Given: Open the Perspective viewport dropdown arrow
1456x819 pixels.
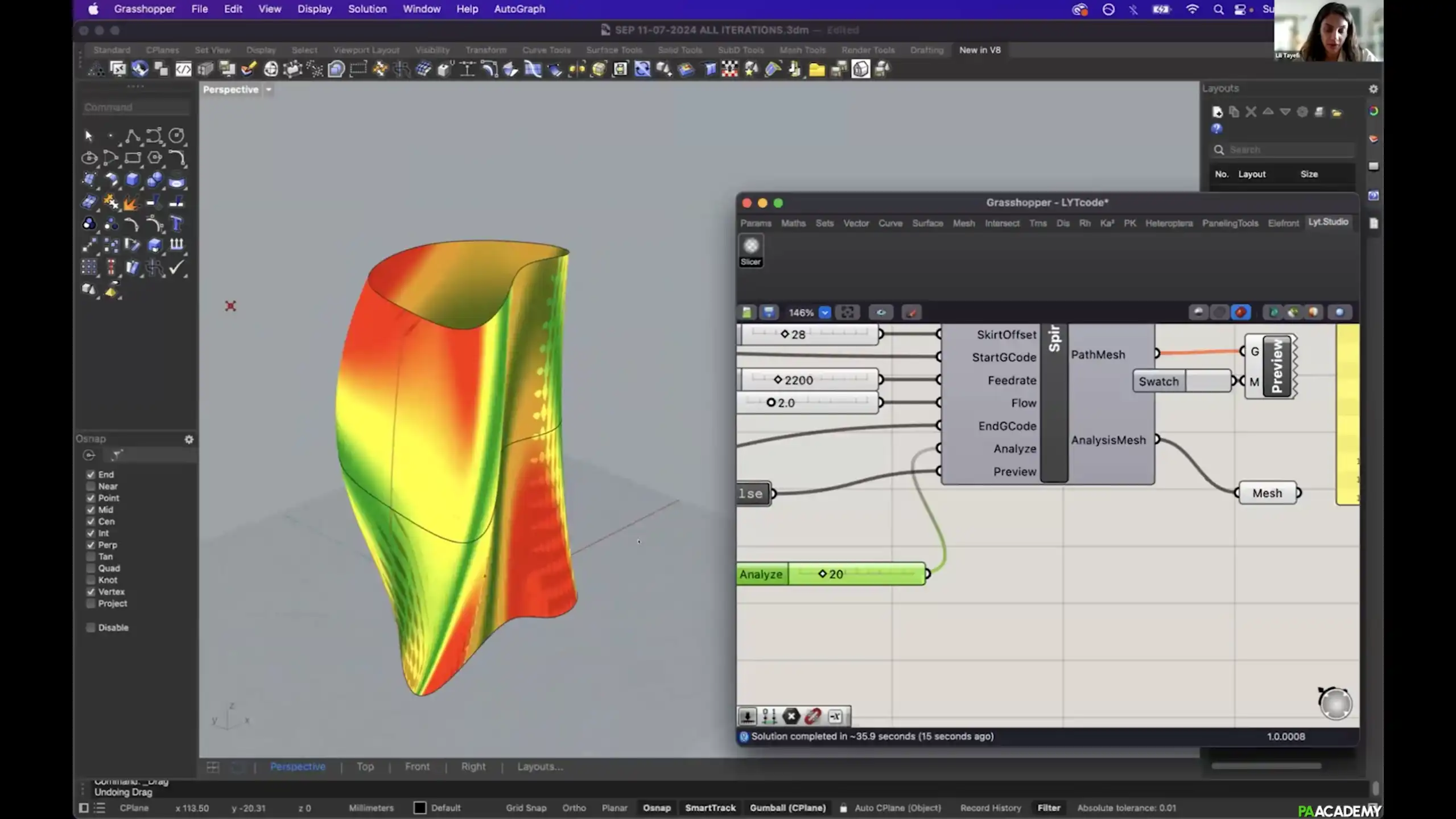Looking at the screenshot, I should point(269,89).
